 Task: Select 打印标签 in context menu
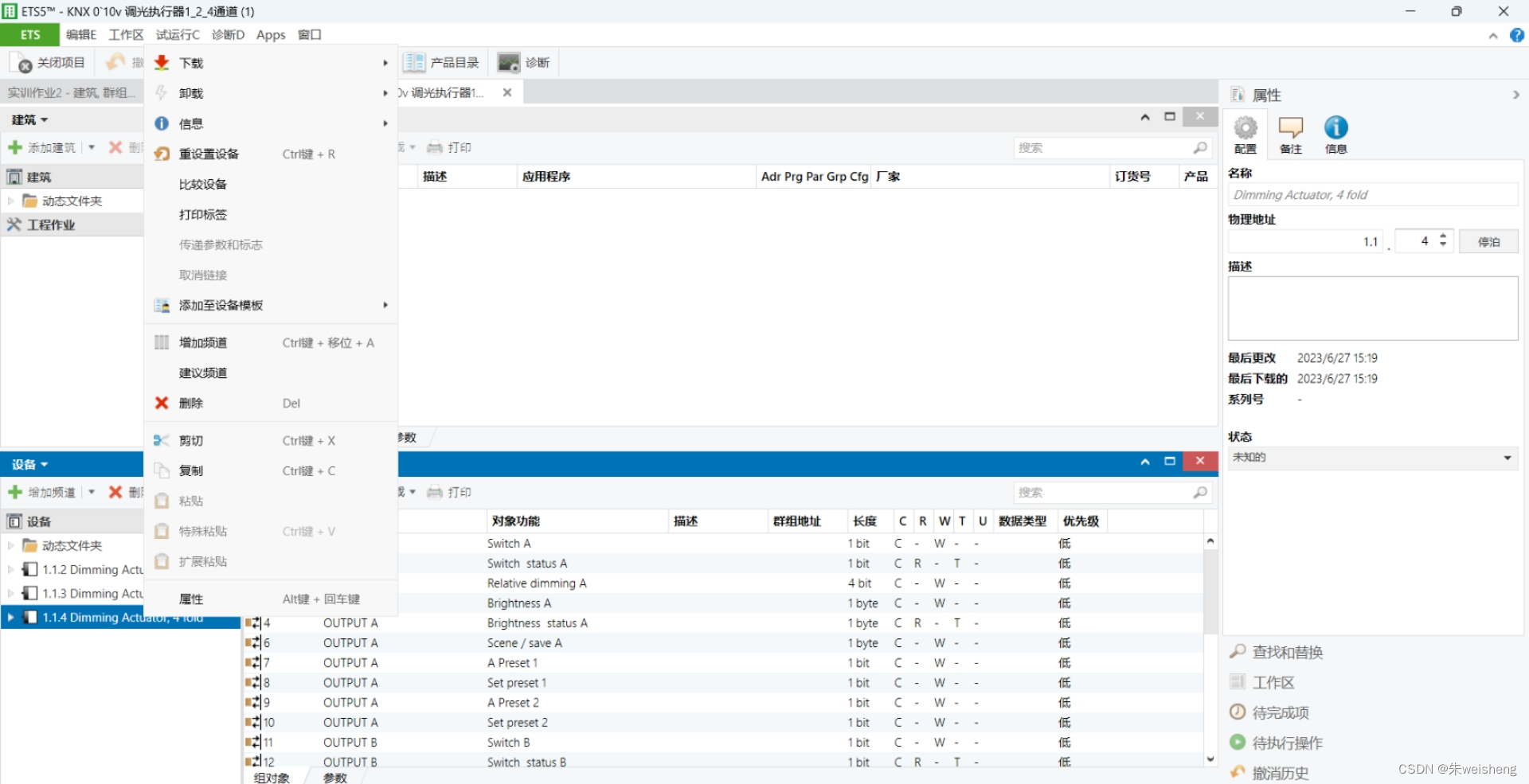(x=271, y=214)
